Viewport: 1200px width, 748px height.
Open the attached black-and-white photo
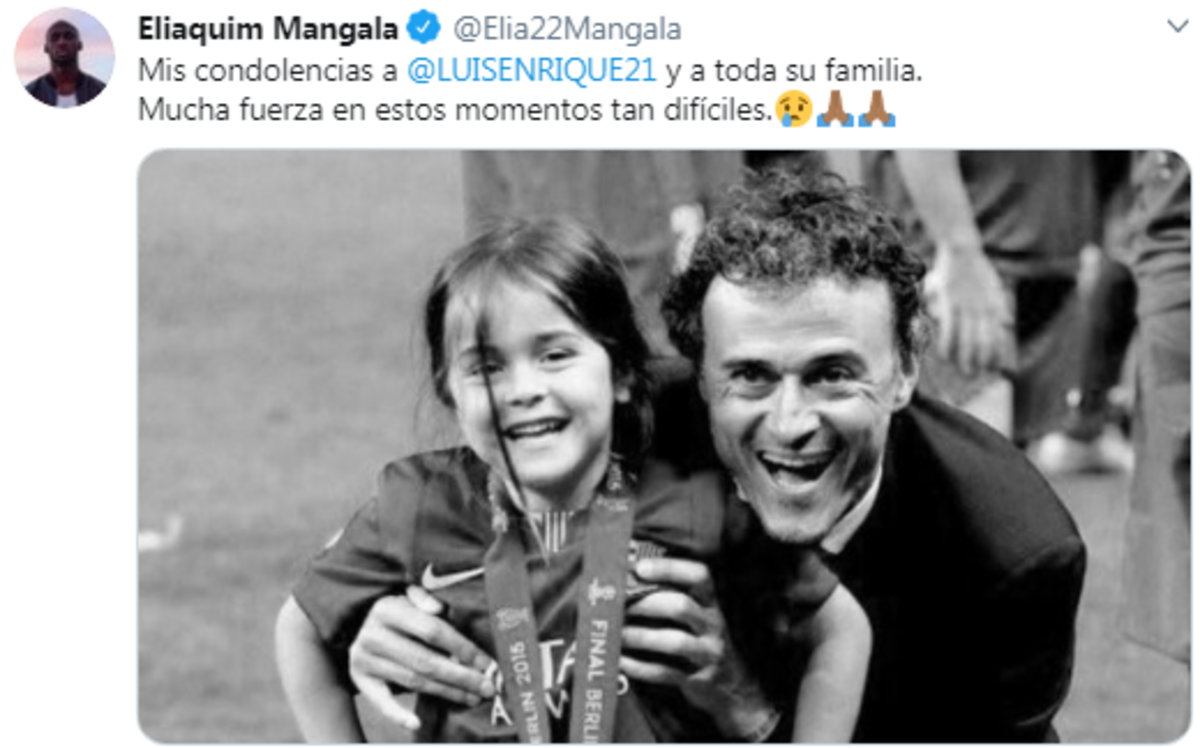click(664, 447)
